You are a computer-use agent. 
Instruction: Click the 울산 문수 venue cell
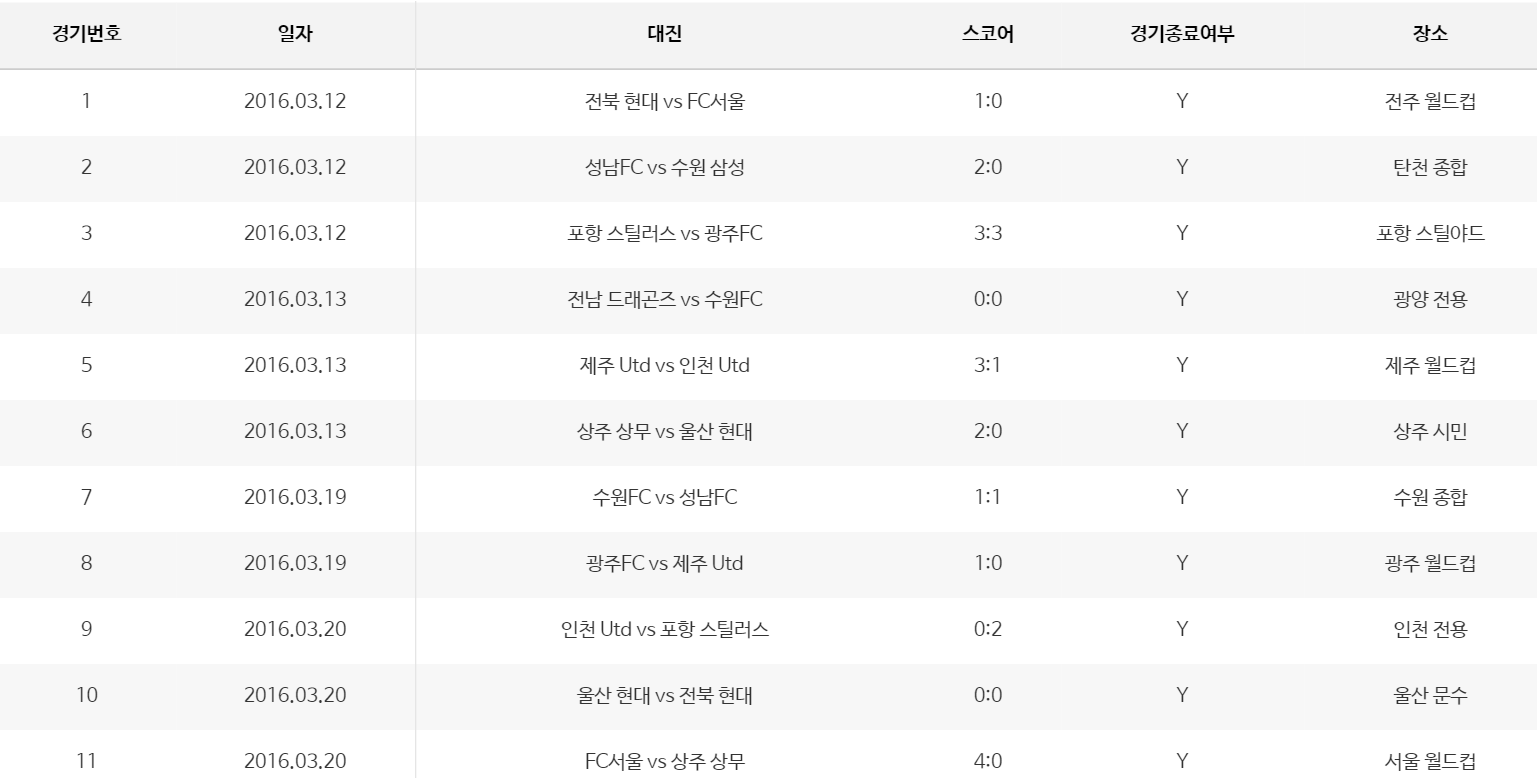click(x=1430, y=695)
